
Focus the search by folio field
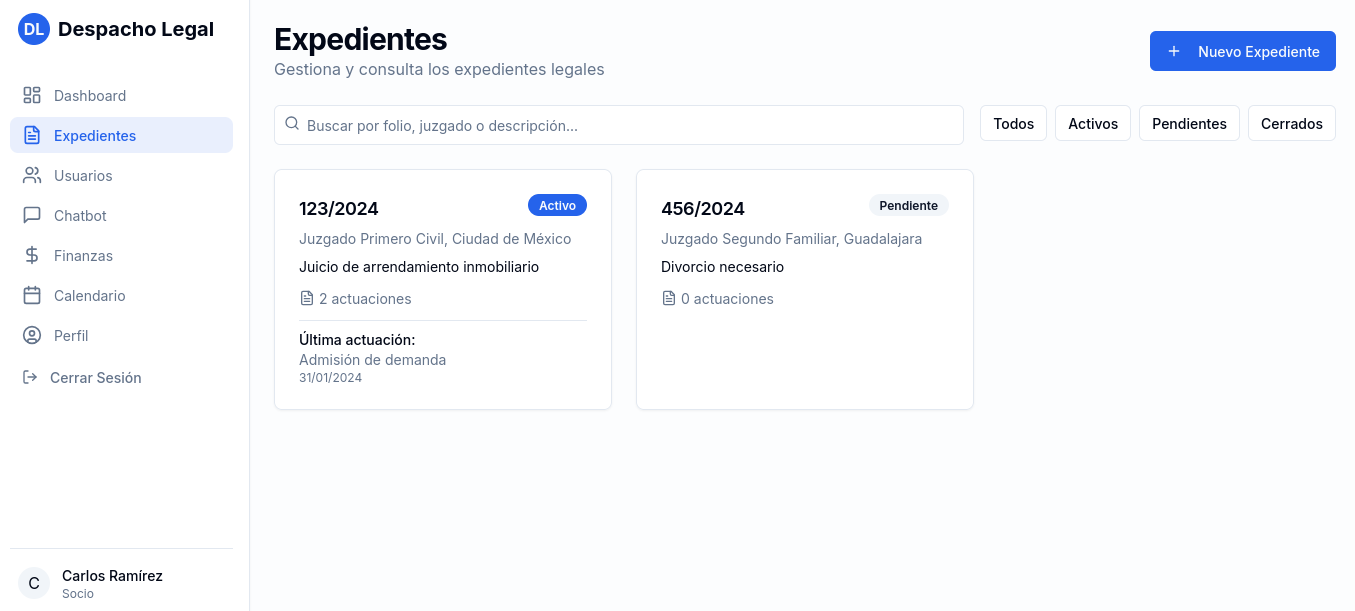[x=619, y=125]
